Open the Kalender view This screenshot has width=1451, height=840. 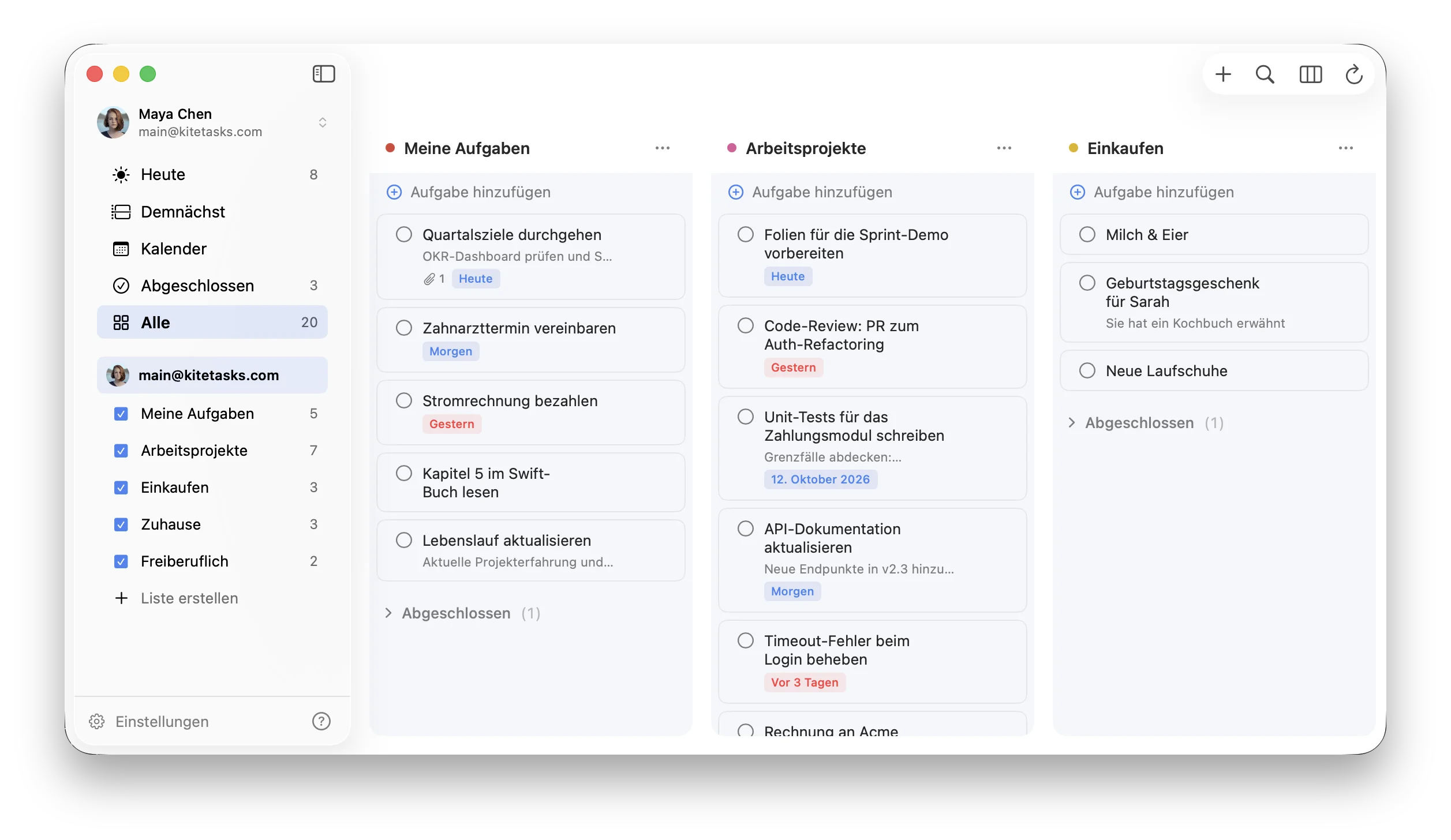point(212,249)
